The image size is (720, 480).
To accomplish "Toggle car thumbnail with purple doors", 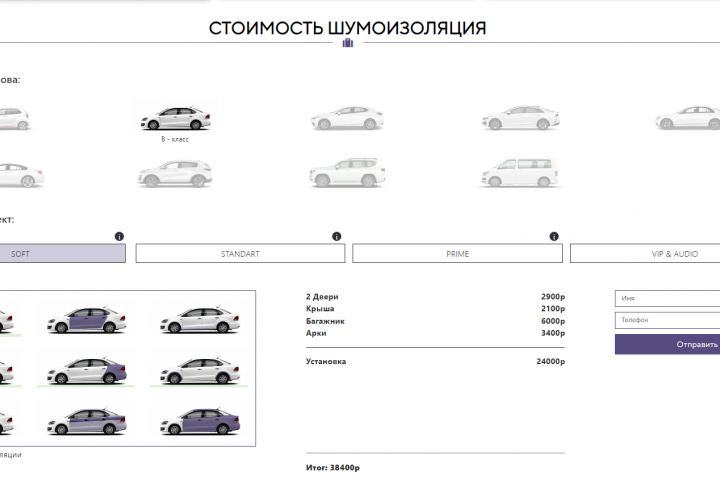I will point(86,319).
